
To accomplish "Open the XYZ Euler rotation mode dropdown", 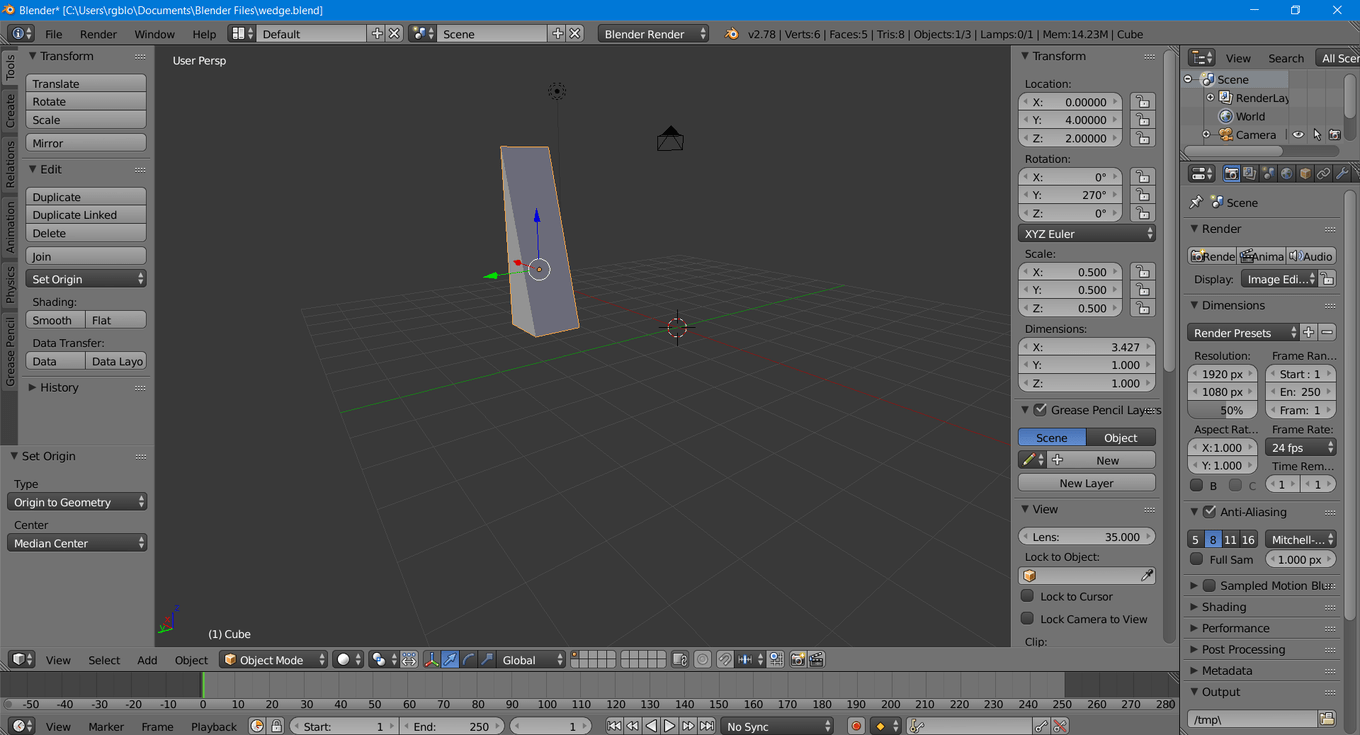I will click(1087, 234).
